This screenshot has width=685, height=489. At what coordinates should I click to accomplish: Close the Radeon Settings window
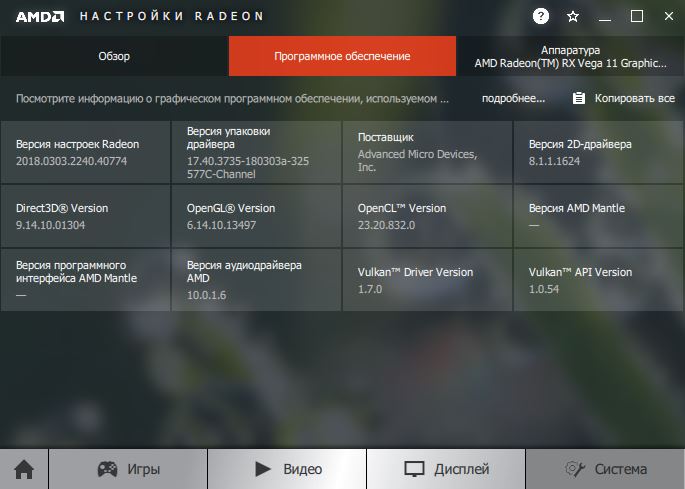click(x=668, y=17)
